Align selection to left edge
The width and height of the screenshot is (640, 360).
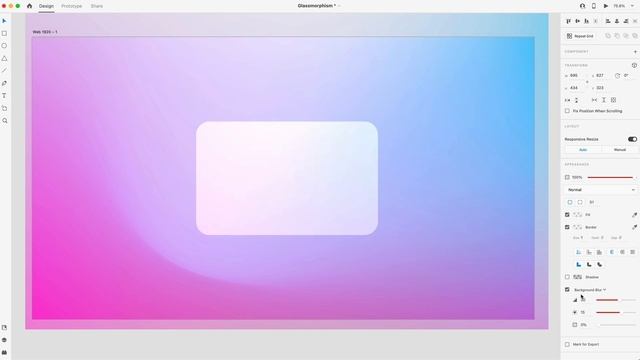click(x=608, y=21)
